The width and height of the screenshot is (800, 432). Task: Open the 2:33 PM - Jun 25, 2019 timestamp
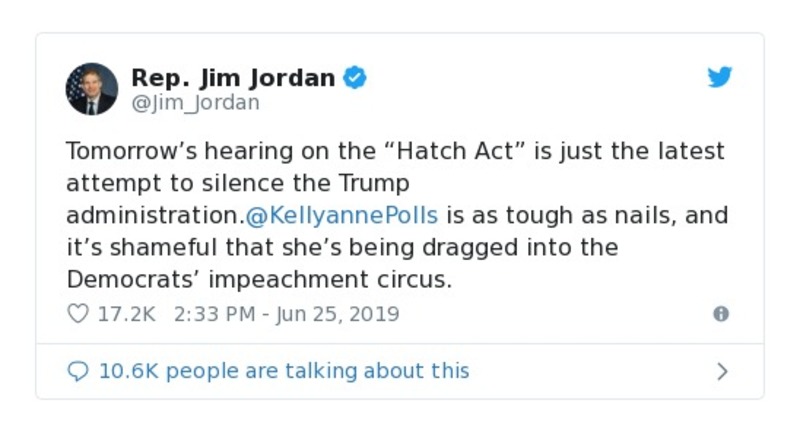286,314
